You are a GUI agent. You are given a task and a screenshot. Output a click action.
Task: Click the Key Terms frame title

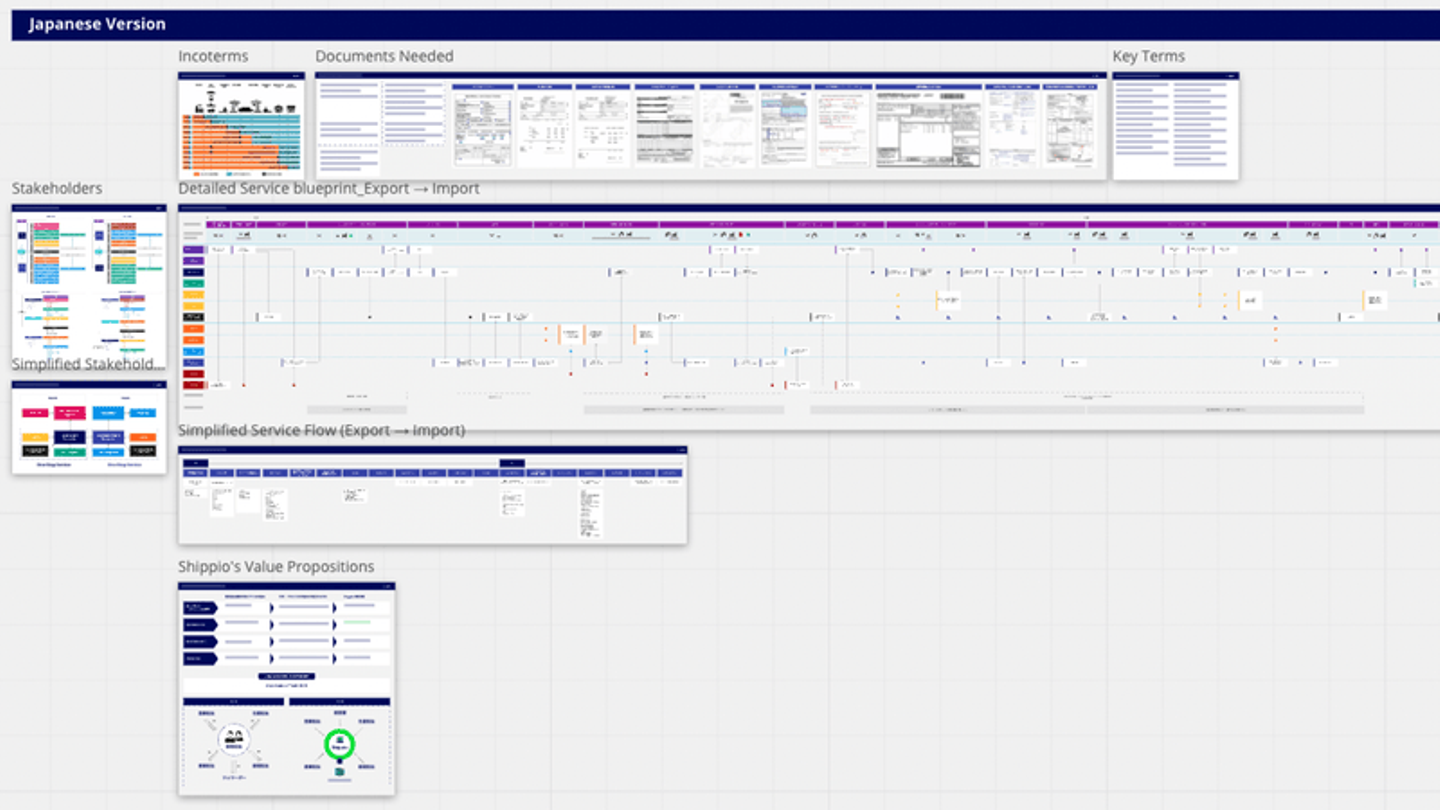[x=1148, y=57]
